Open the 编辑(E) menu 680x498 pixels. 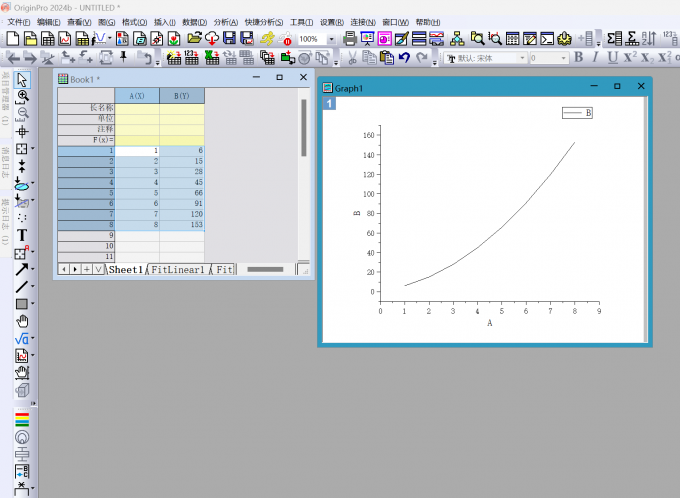(49, 22)
